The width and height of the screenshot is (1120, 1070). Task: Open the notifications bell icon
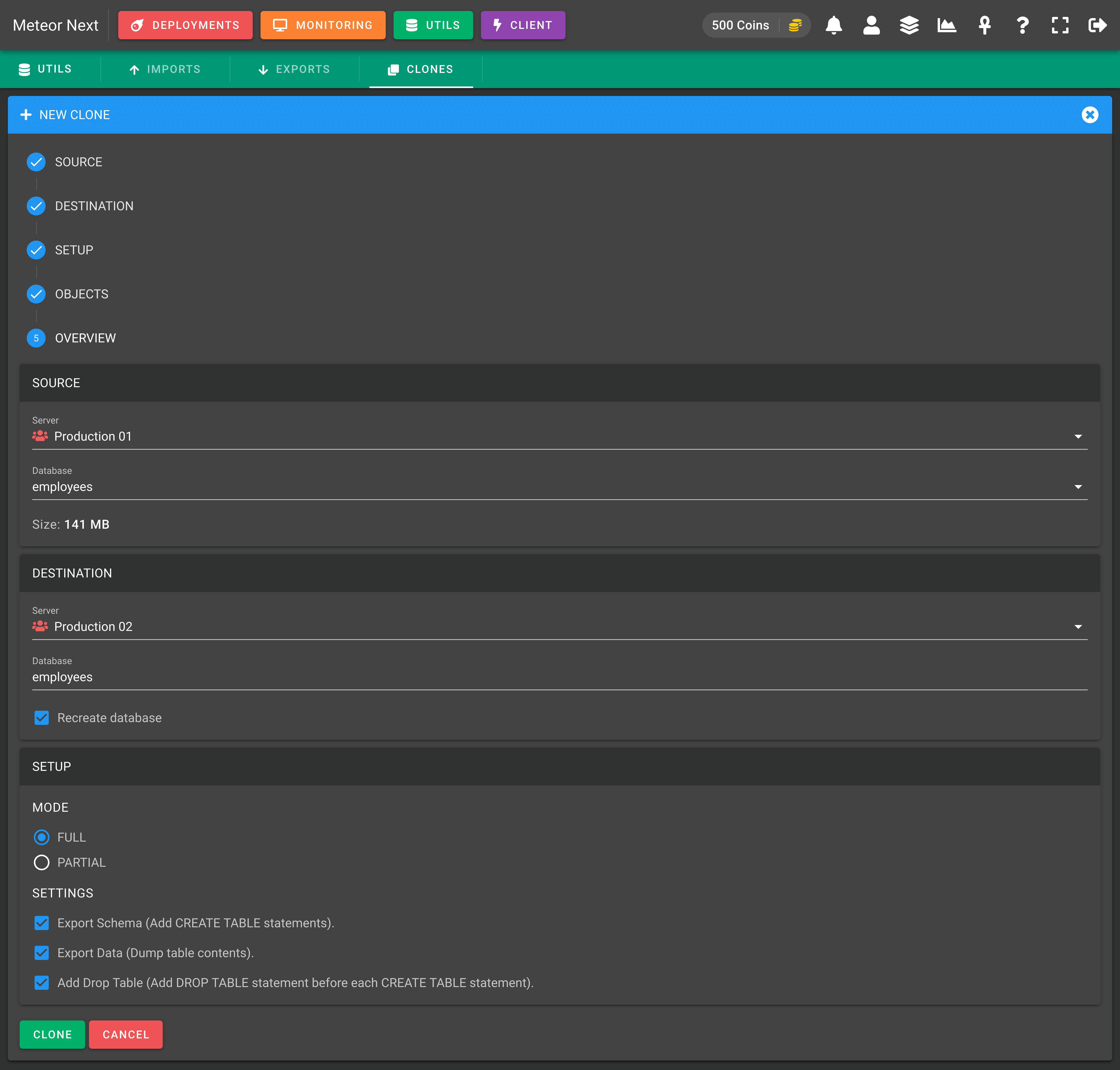(x=834, y=25)
